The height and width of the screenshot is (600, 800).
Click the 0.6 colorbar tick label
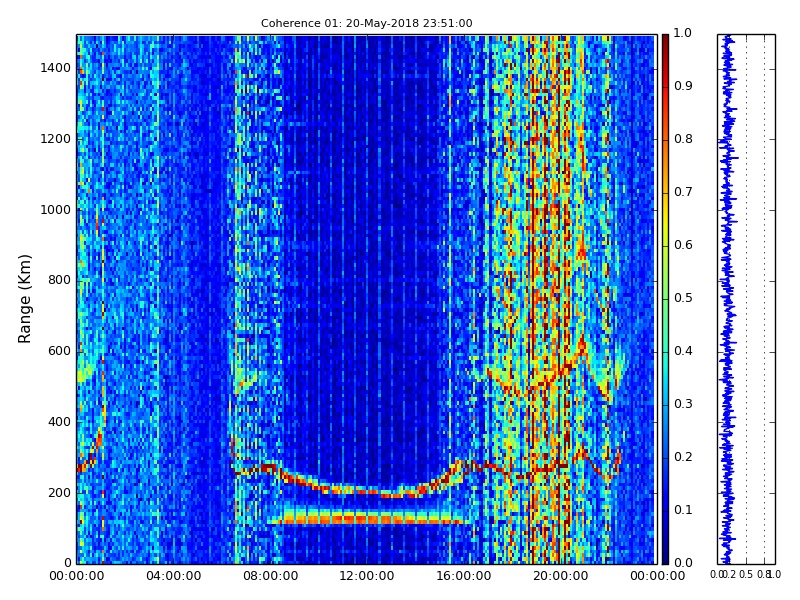[683, 245]
